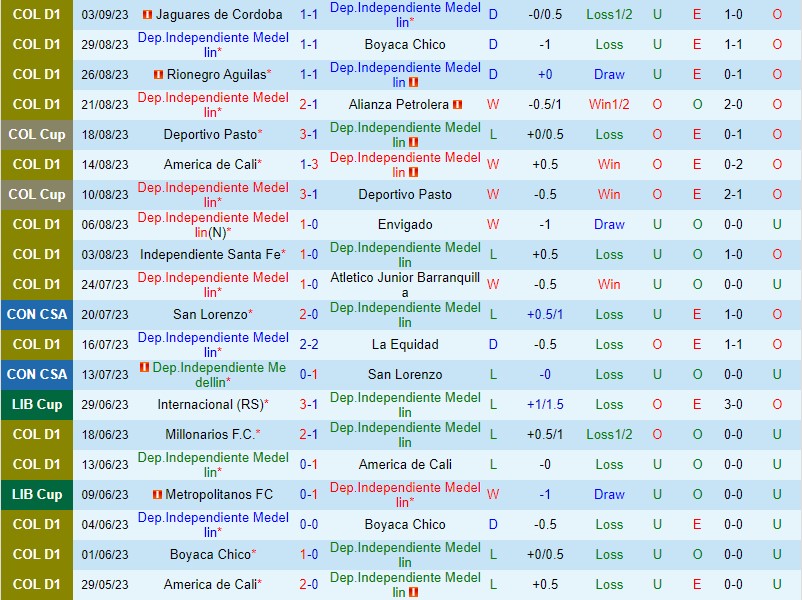Viewport: 802px width, 600px height.
Task: Open San Lorenzo link in 13/07/23 row
Action: pos(405,375)
